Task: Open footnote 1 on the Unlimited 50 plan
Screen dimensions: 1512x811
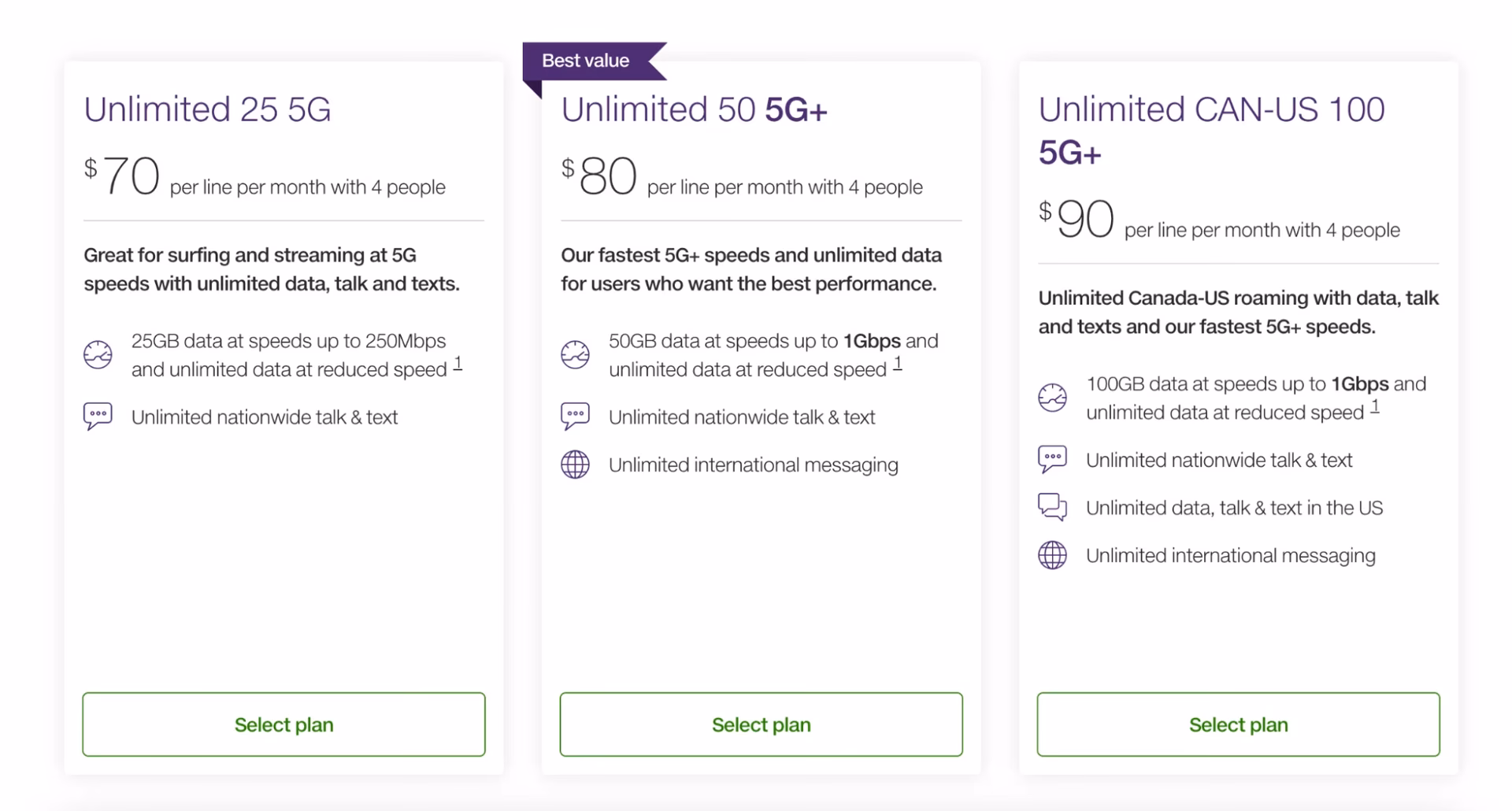Action: tap(897, 363)
